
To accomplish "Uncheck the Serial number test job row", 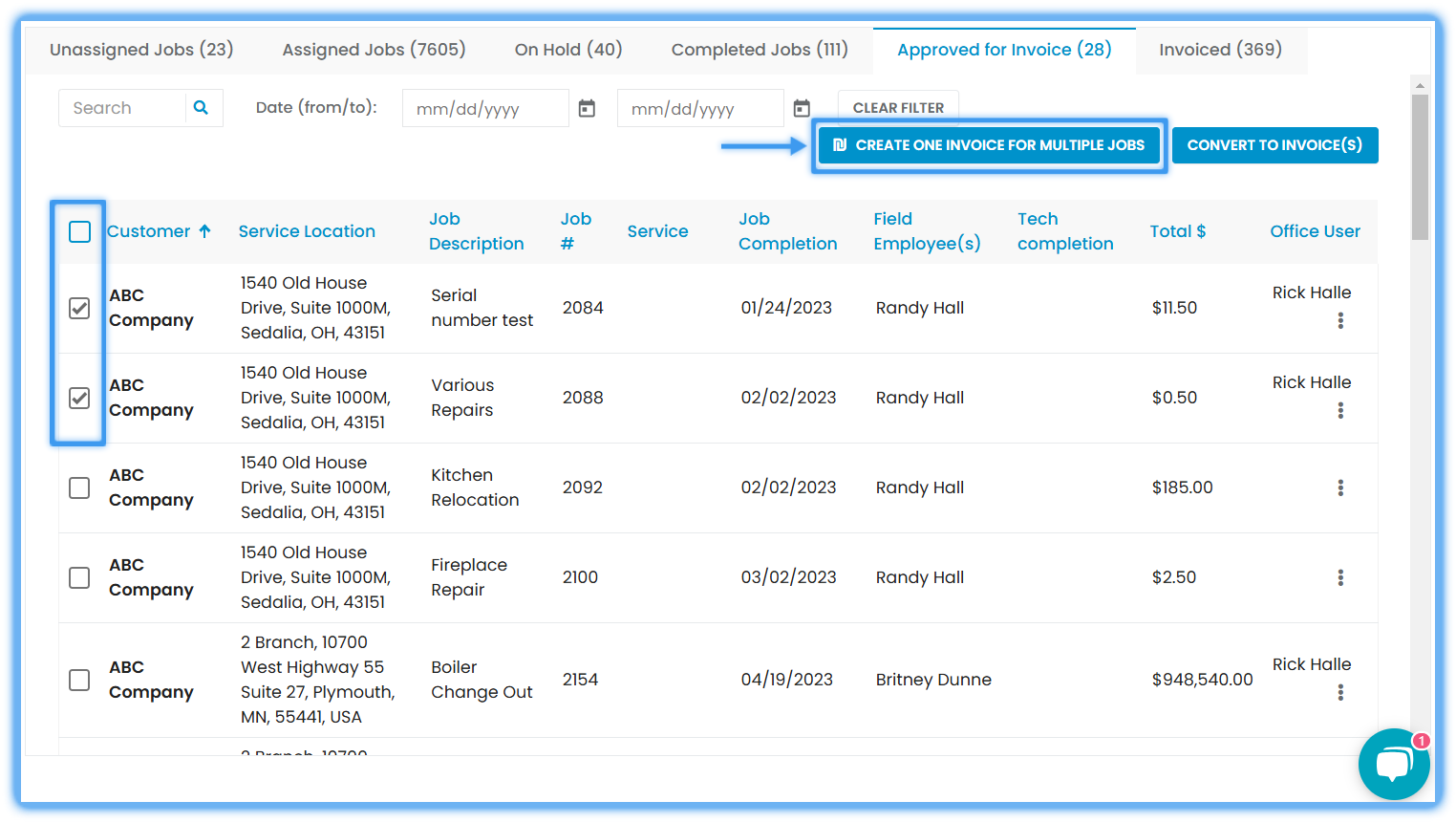I will 79,308.
